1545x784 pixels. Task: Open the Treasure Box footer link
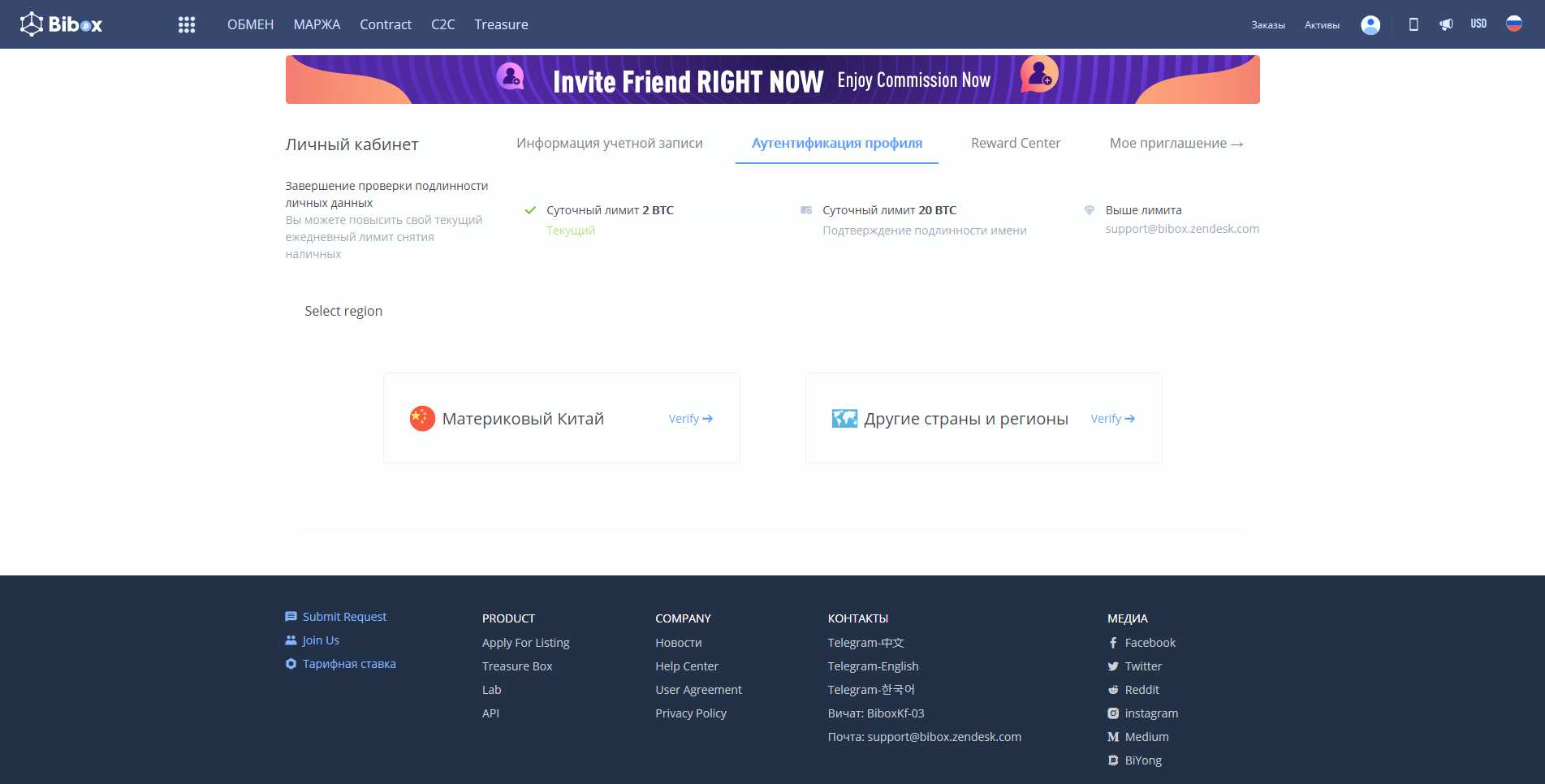coord(517,666)
